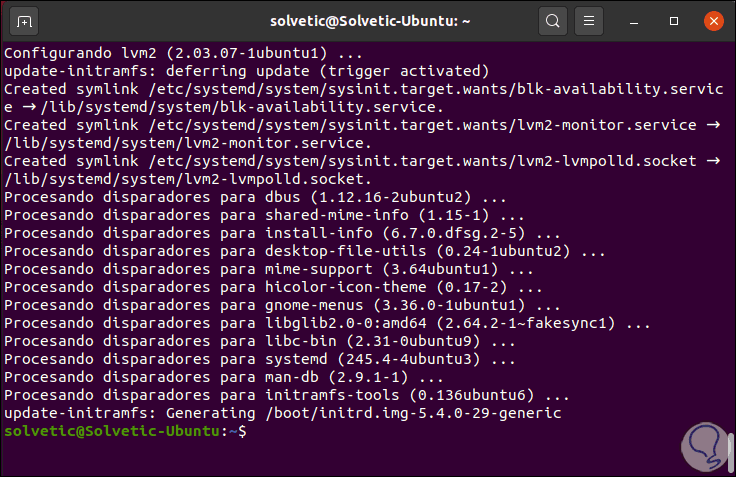Click the man-db (2.9.1-1) line

(x=224, y=377)
